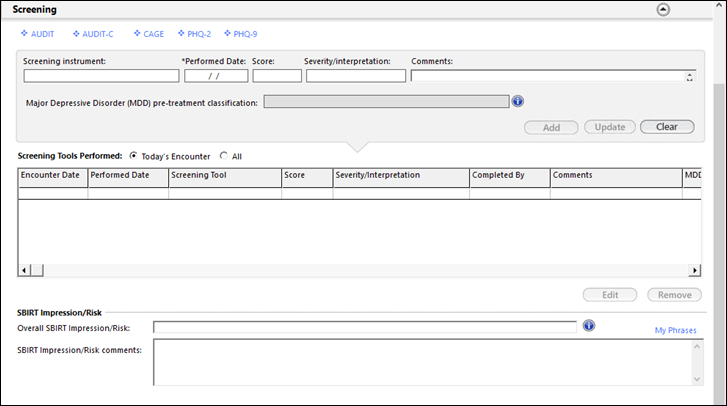Click the table's right scroll arrow
Screen dimensions: 727x406
coord(695,270)
